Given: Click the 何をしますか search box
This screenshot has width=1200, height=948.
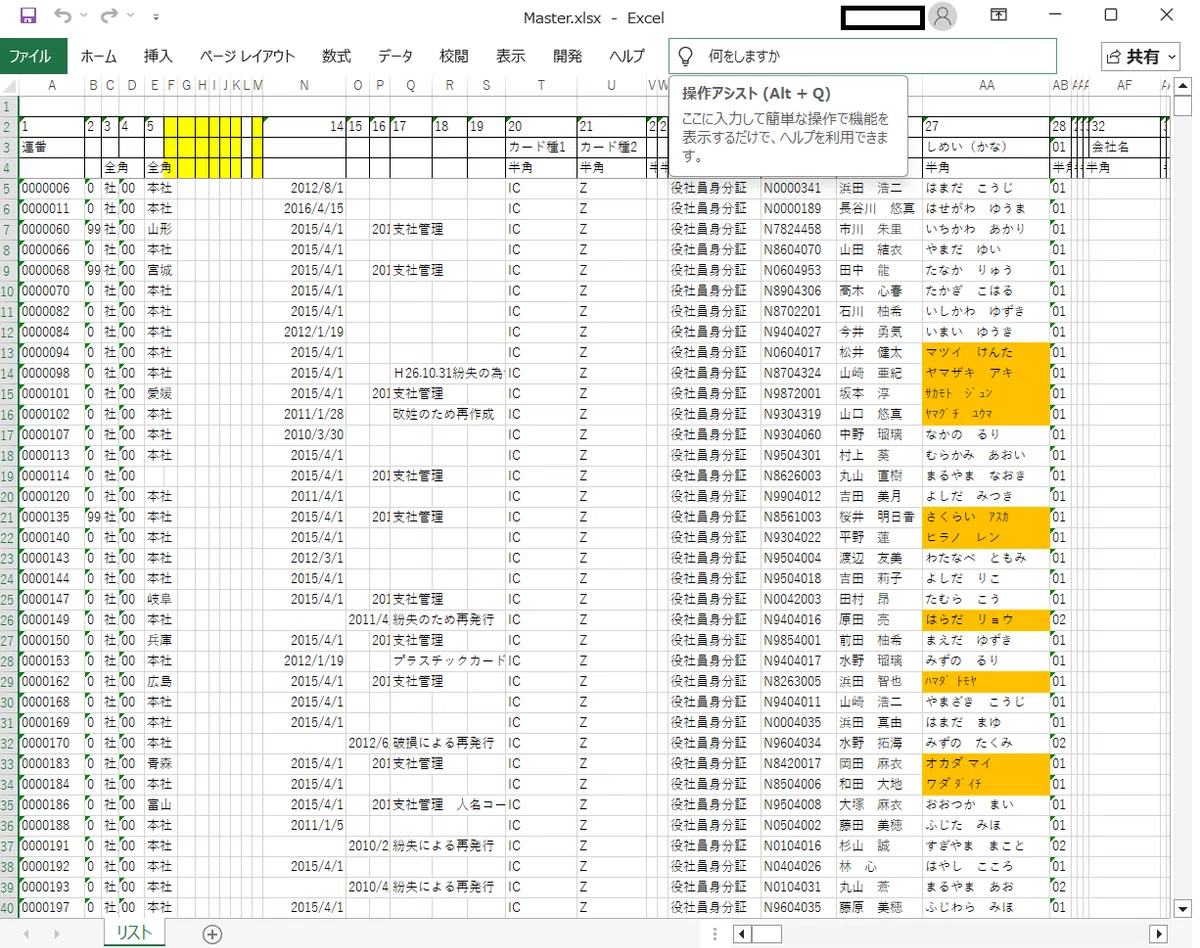Looking at the screenshot, I should coord(862,56).
